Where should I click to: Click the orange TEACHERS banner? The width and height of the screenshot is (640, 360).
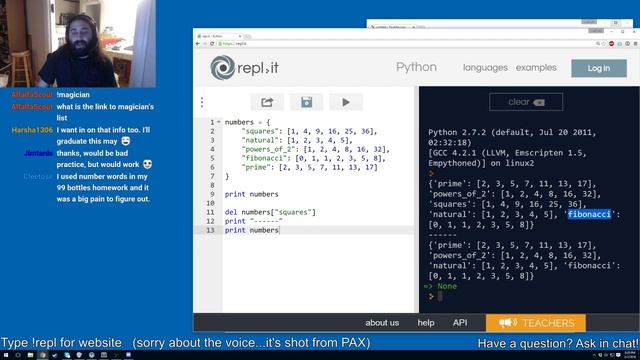536,323
